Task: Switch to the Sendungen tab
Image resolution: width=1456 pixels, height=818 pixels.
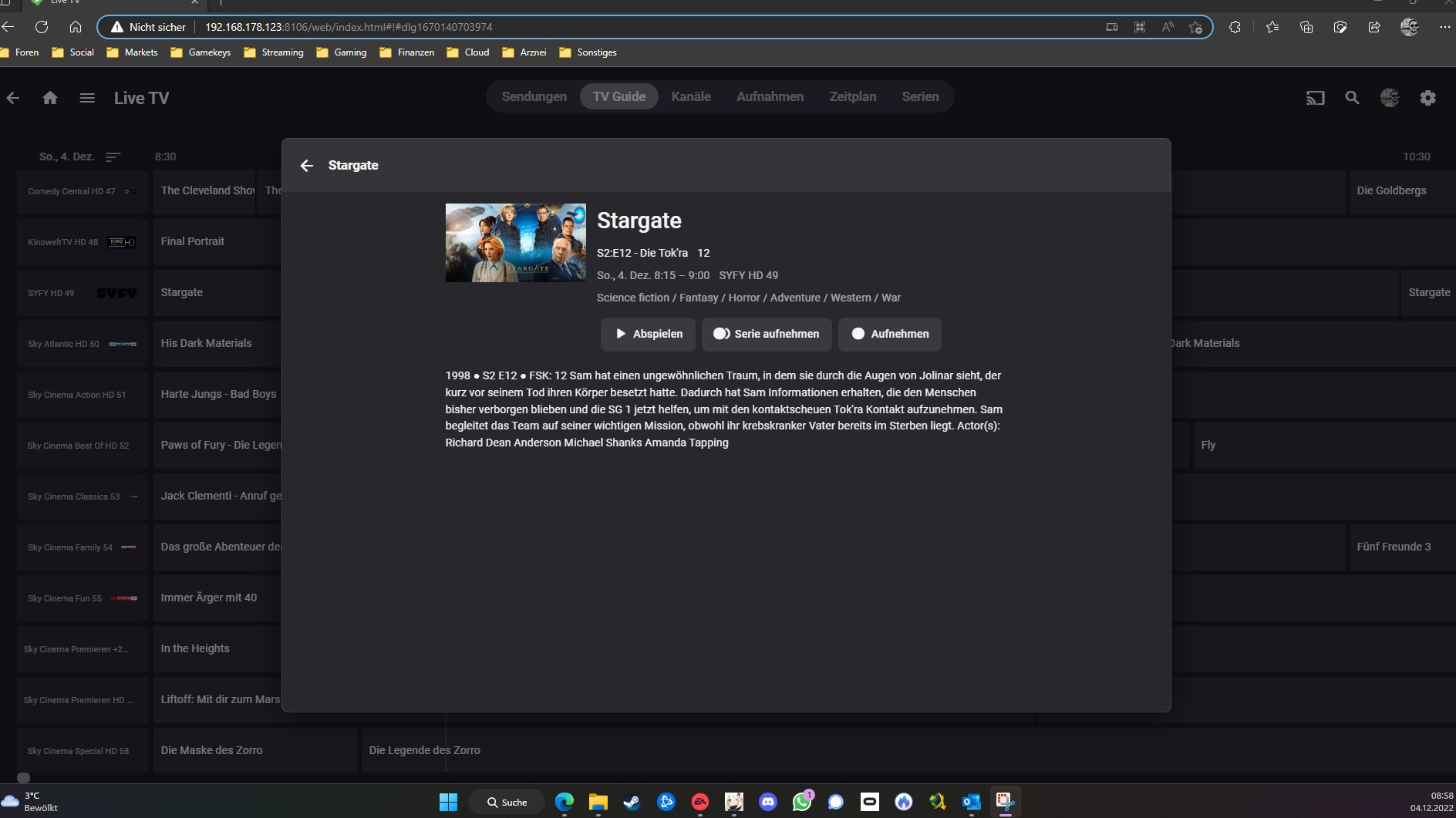Action: click(534, 97)
